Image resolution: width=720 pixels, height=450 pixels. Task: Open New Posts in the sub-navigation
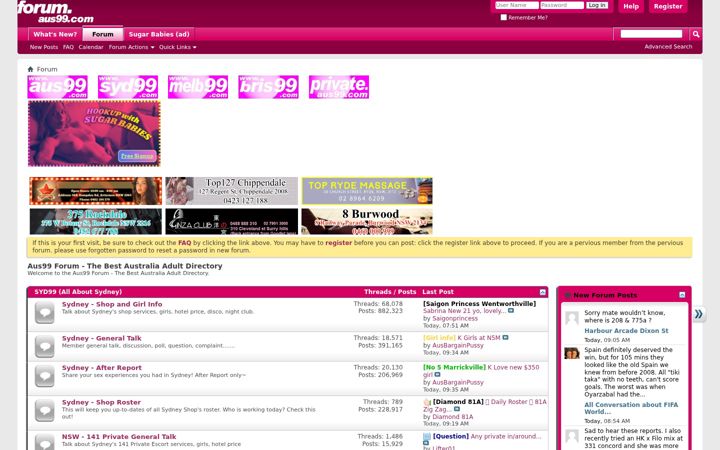(44, 47)
